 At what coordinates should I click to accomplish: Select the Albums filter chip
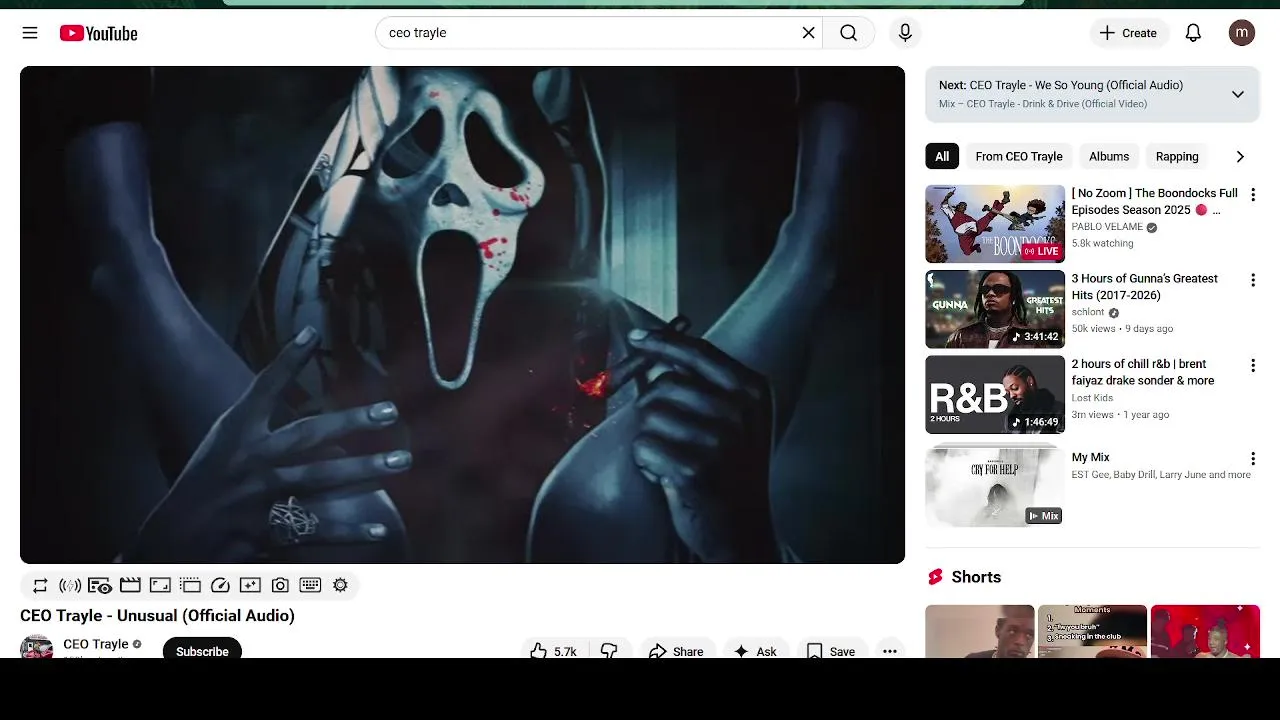coord(1109,156)
